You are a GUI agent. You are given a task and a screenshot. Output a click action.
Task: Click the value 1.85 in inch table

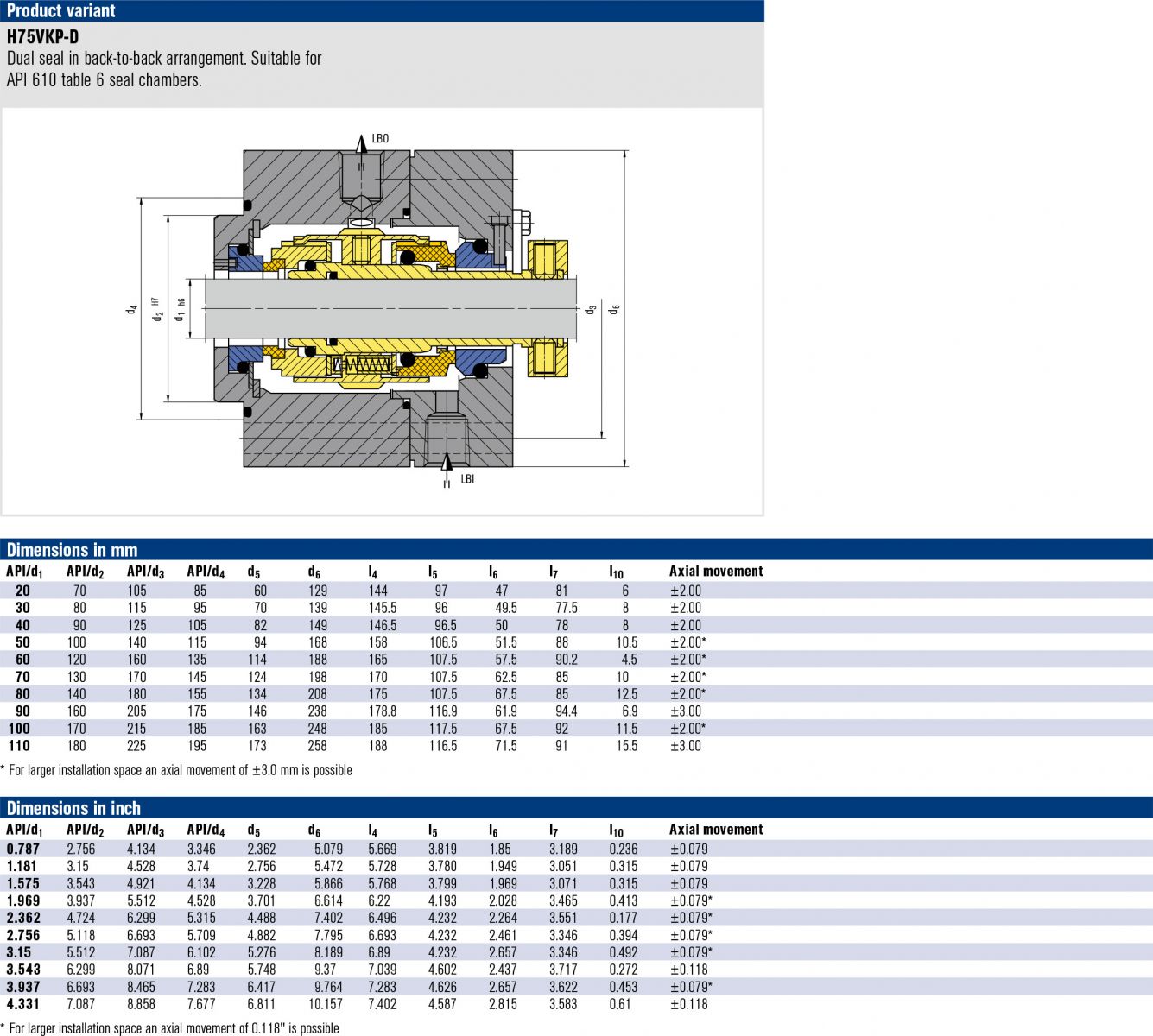(x=500, y=849)
